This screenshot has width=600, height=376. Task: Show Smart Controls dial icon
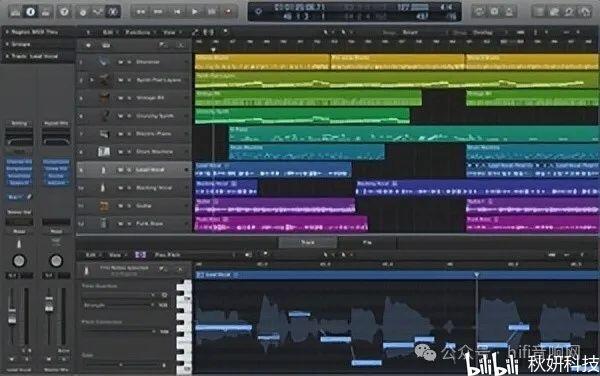click(x=83, y=11)
